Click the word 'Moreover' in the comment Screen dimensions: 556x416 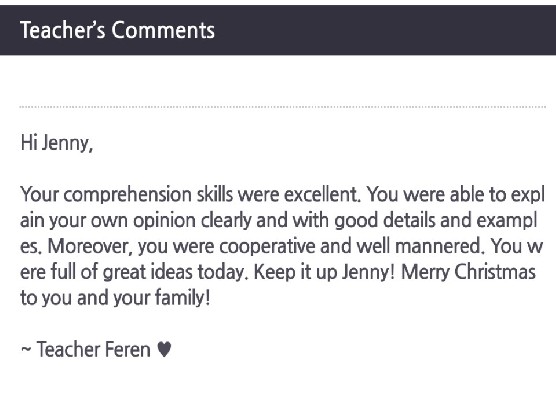coord(89,246)
